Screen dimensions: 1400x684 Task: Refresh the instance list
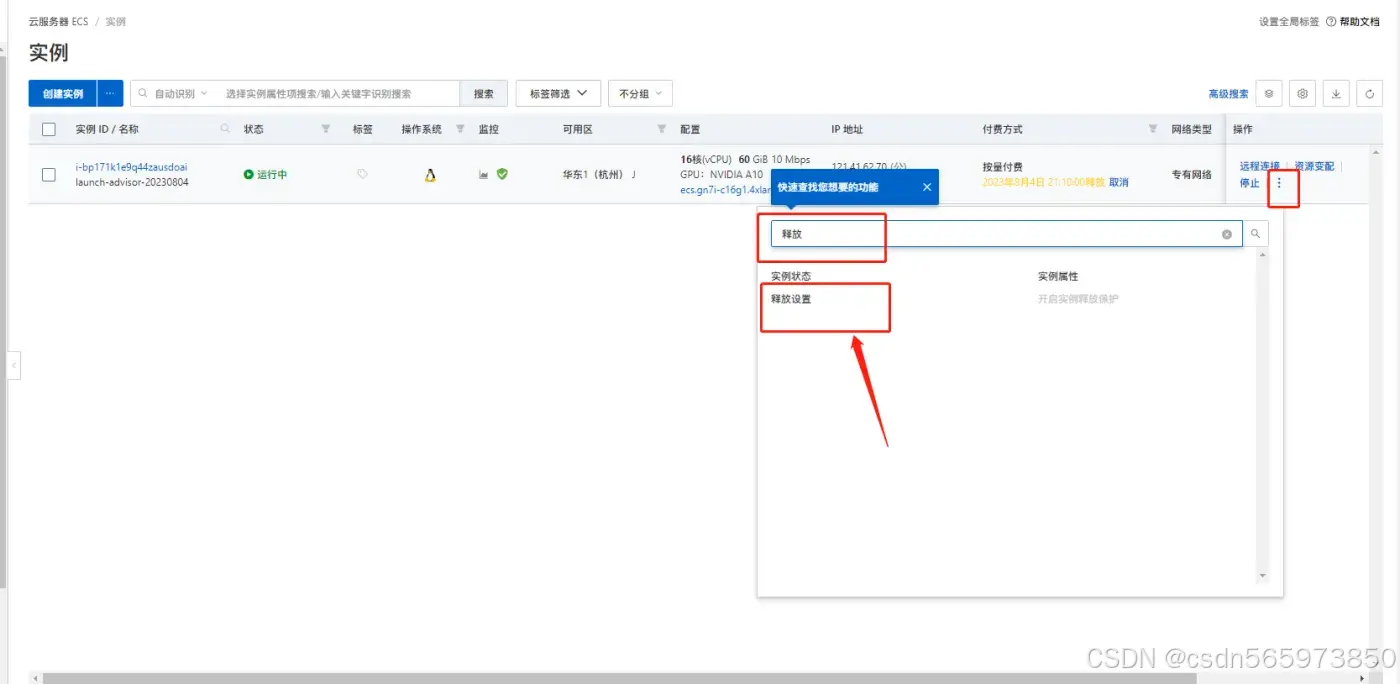click(1370, 93)
